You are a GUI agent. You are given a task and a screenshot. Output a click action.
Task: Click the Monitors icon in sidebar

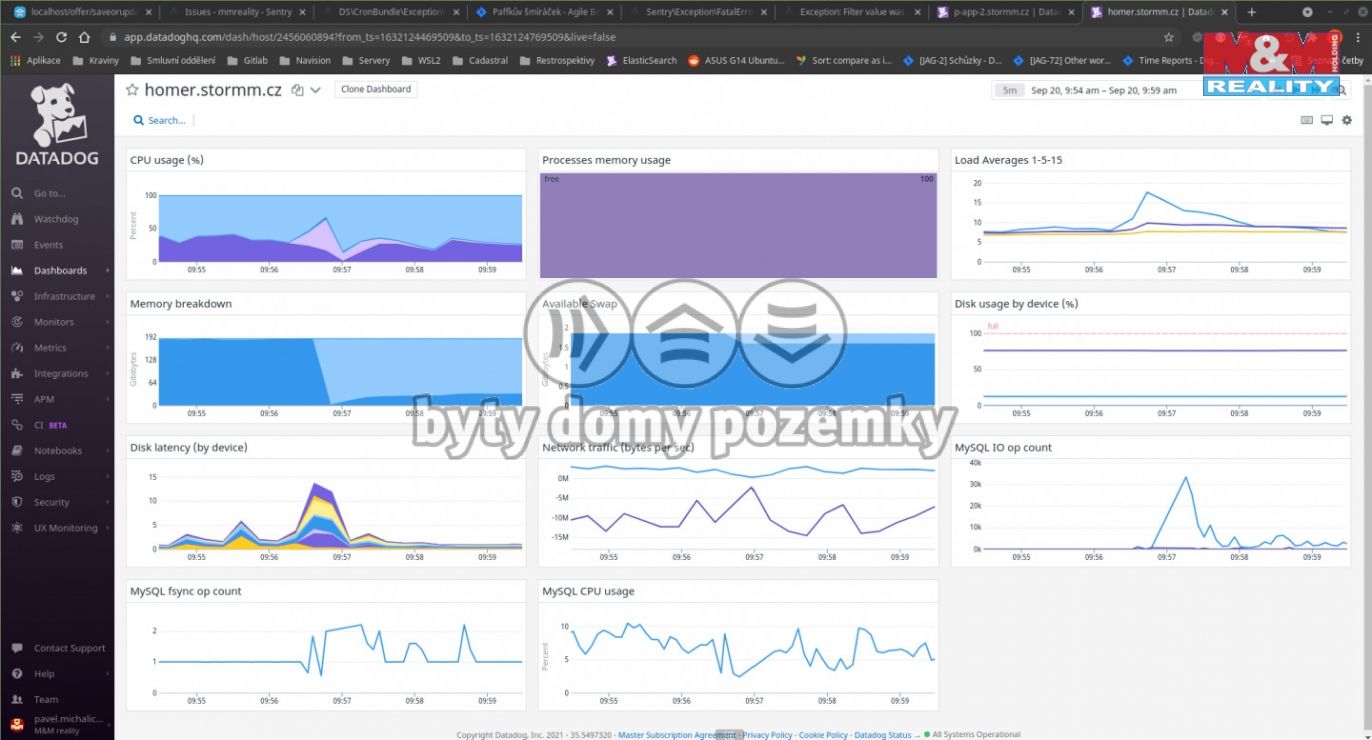[x=16, y=322]
